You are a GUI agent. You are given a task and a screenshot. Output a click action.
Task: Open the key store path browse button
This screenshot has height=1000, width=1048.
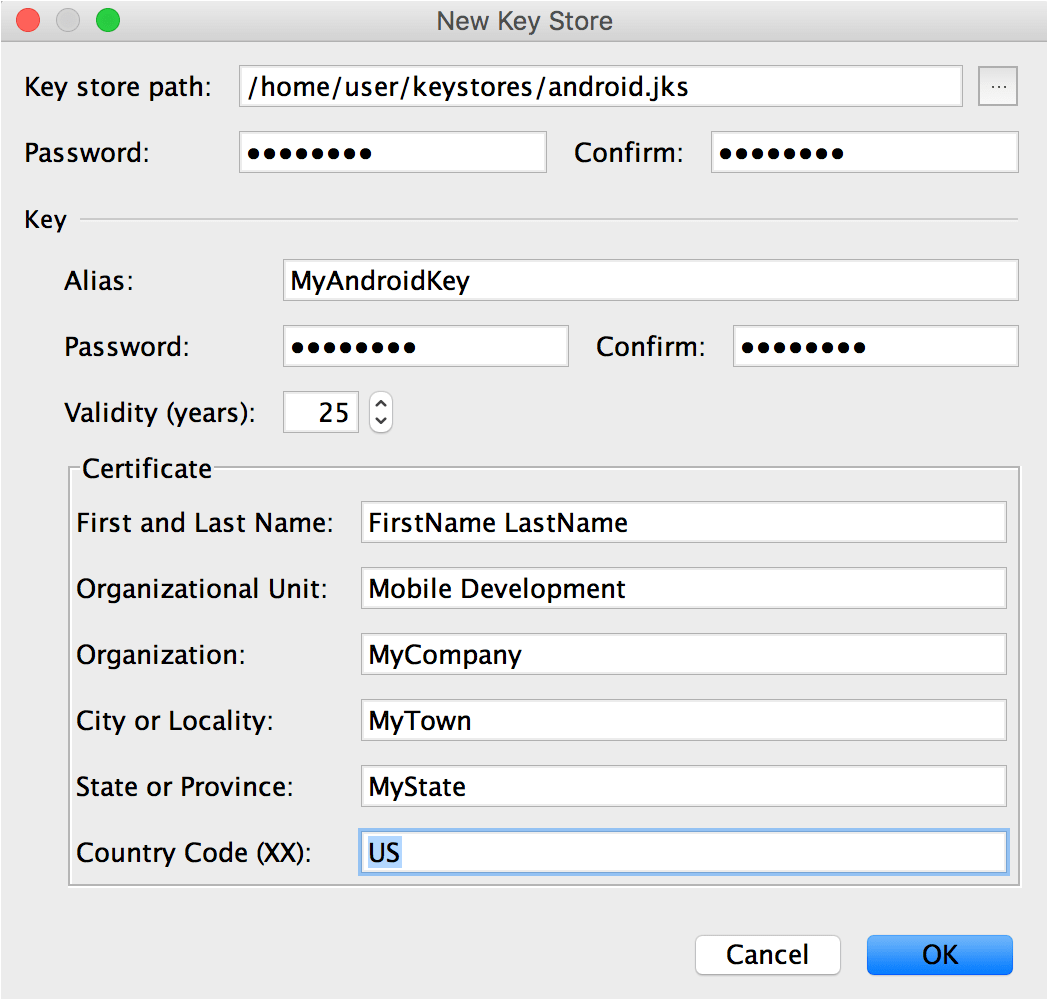pyautogui.click(x=997, y=86)
